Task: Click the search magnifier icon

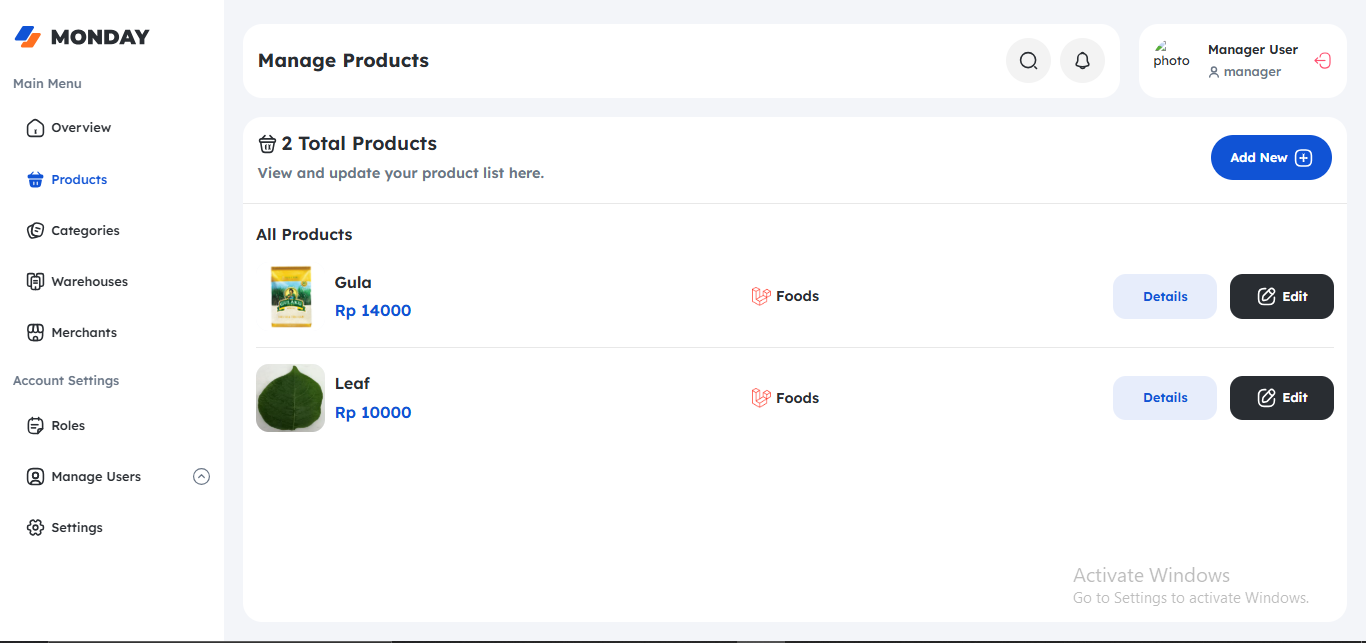Action: point(1028,61)
